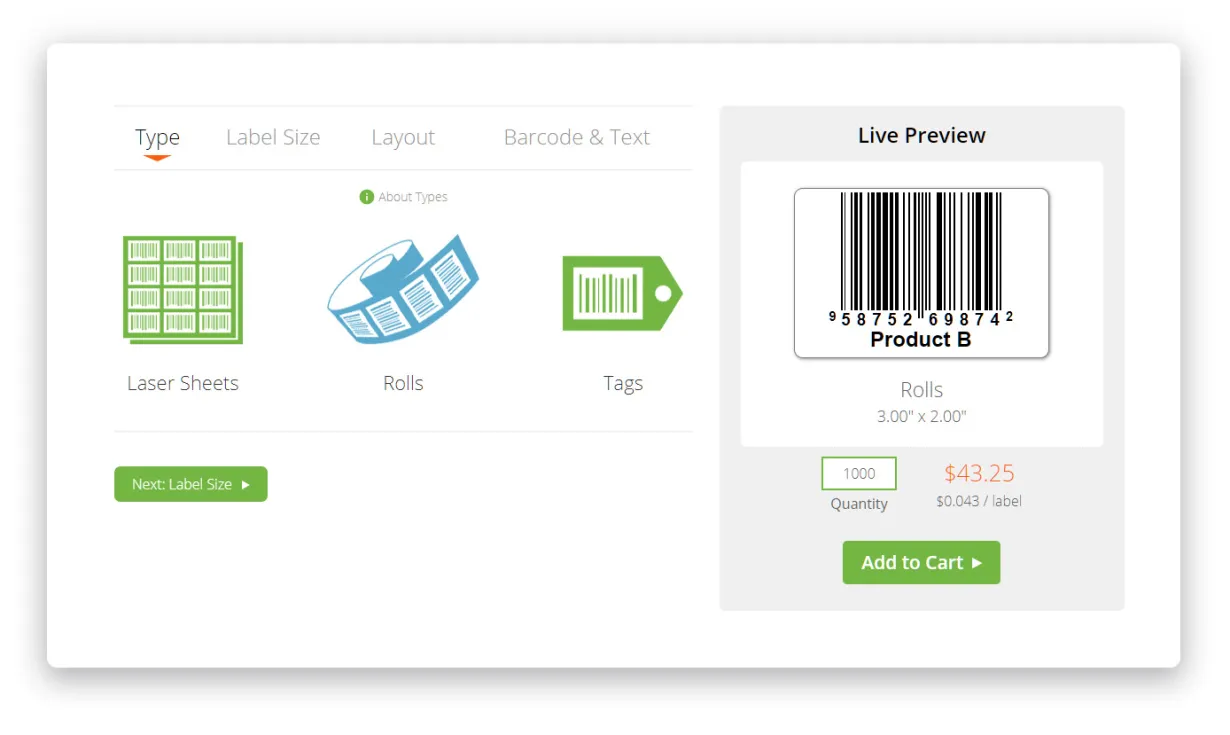
Task: Click the Rolls caption under the roll icon
Action: [x=403, y=383]
